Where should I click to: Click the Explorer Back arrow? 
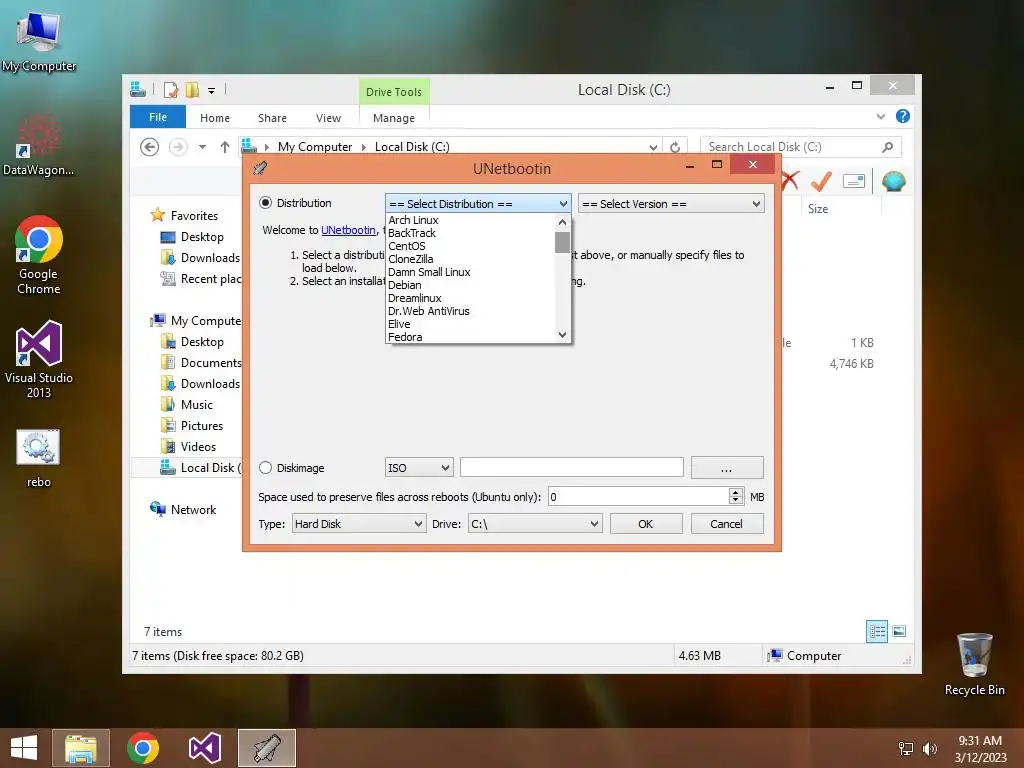point(150,147)
